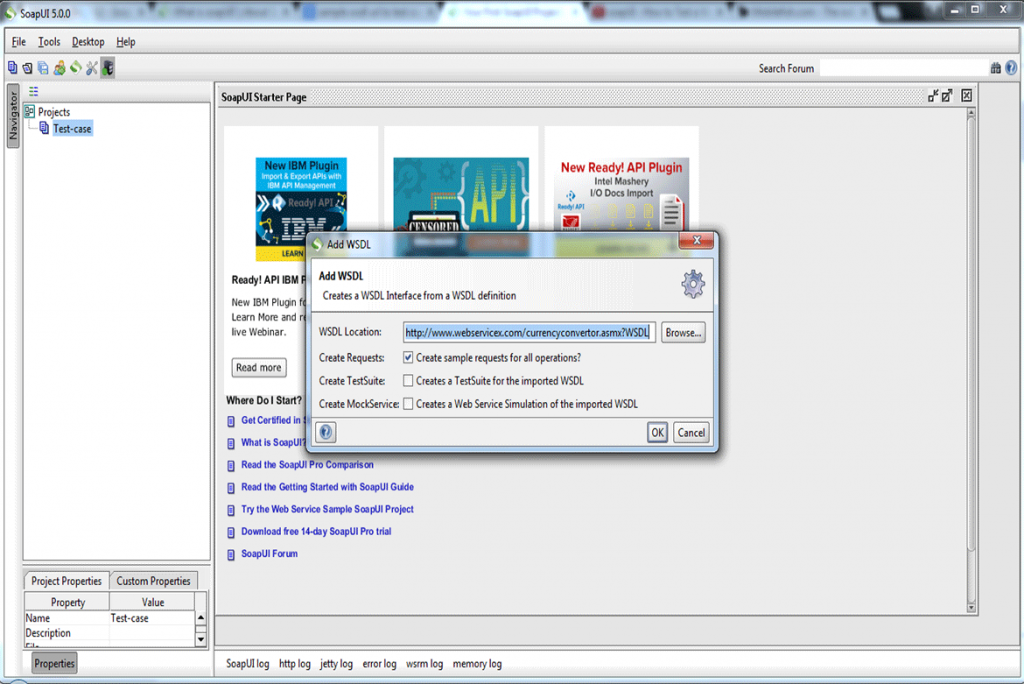
Task: Click the WSDL Location input field
Action: tap(528, 333)
